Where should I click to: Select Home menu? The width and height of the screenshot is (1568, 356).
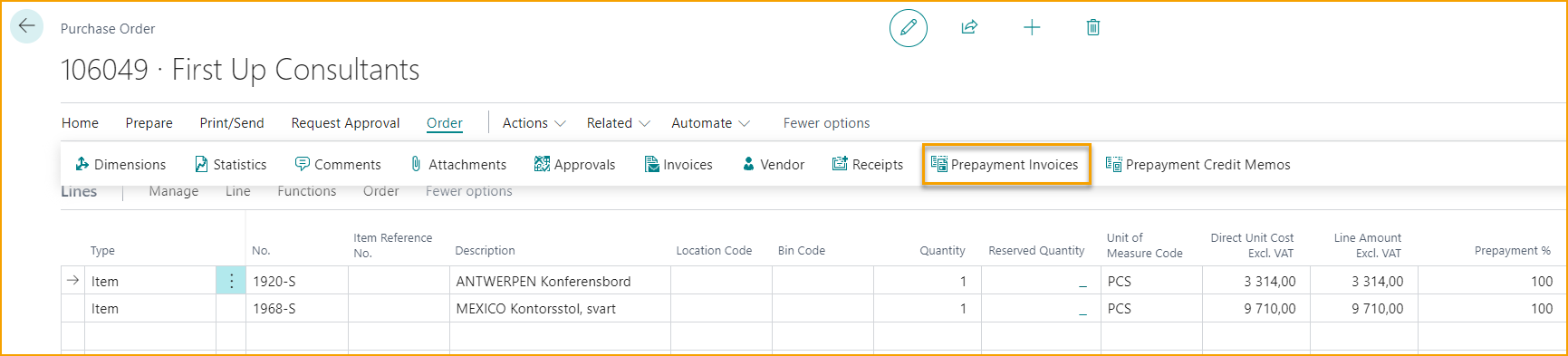pyautogui.click(x=80, y=123)
